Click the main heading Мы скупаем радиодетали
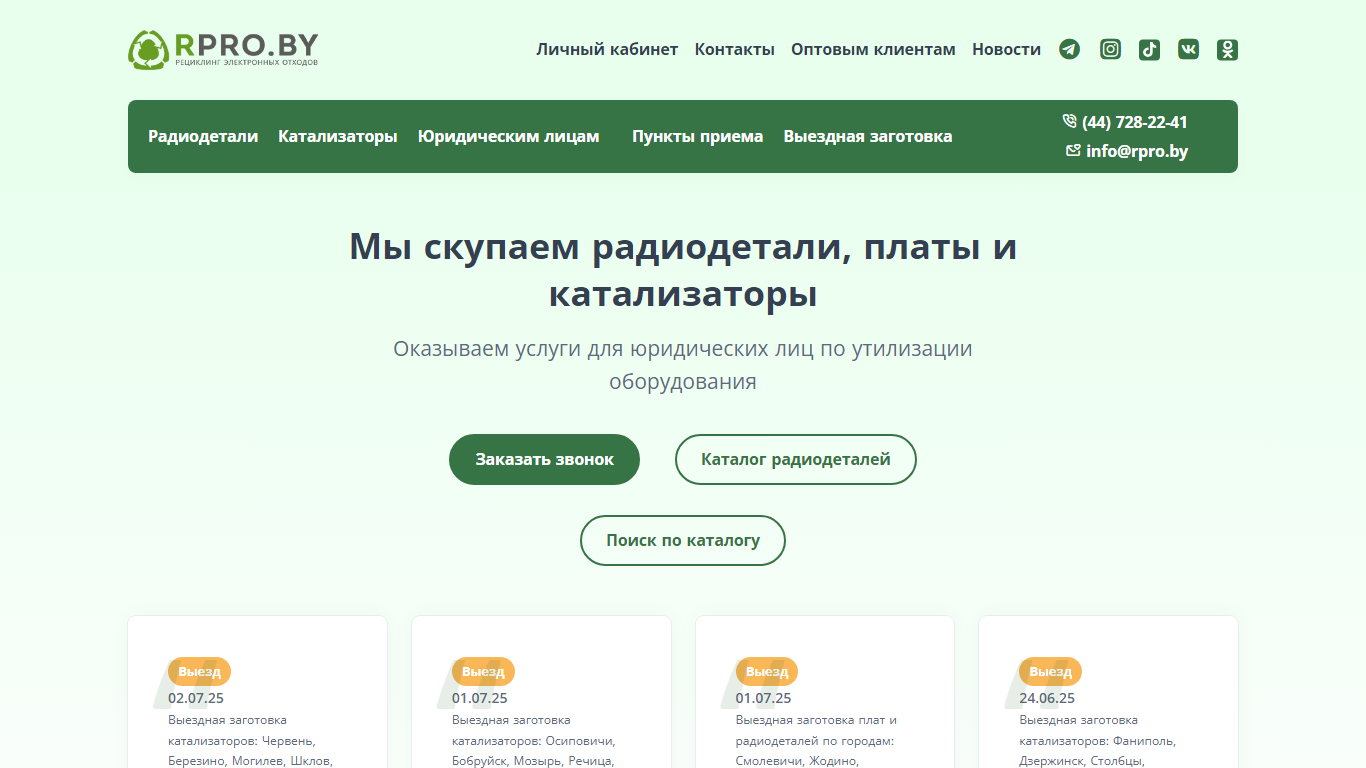Viewport: 1366px width, 768px height. click(683, 271)
